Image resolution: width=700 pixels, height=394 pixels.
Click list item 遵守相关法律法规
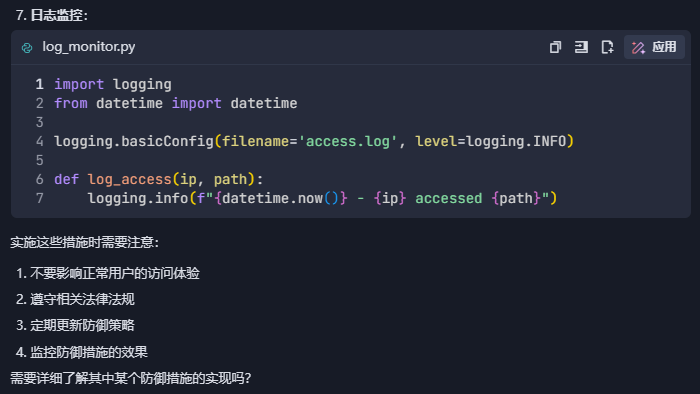(82, 299)
